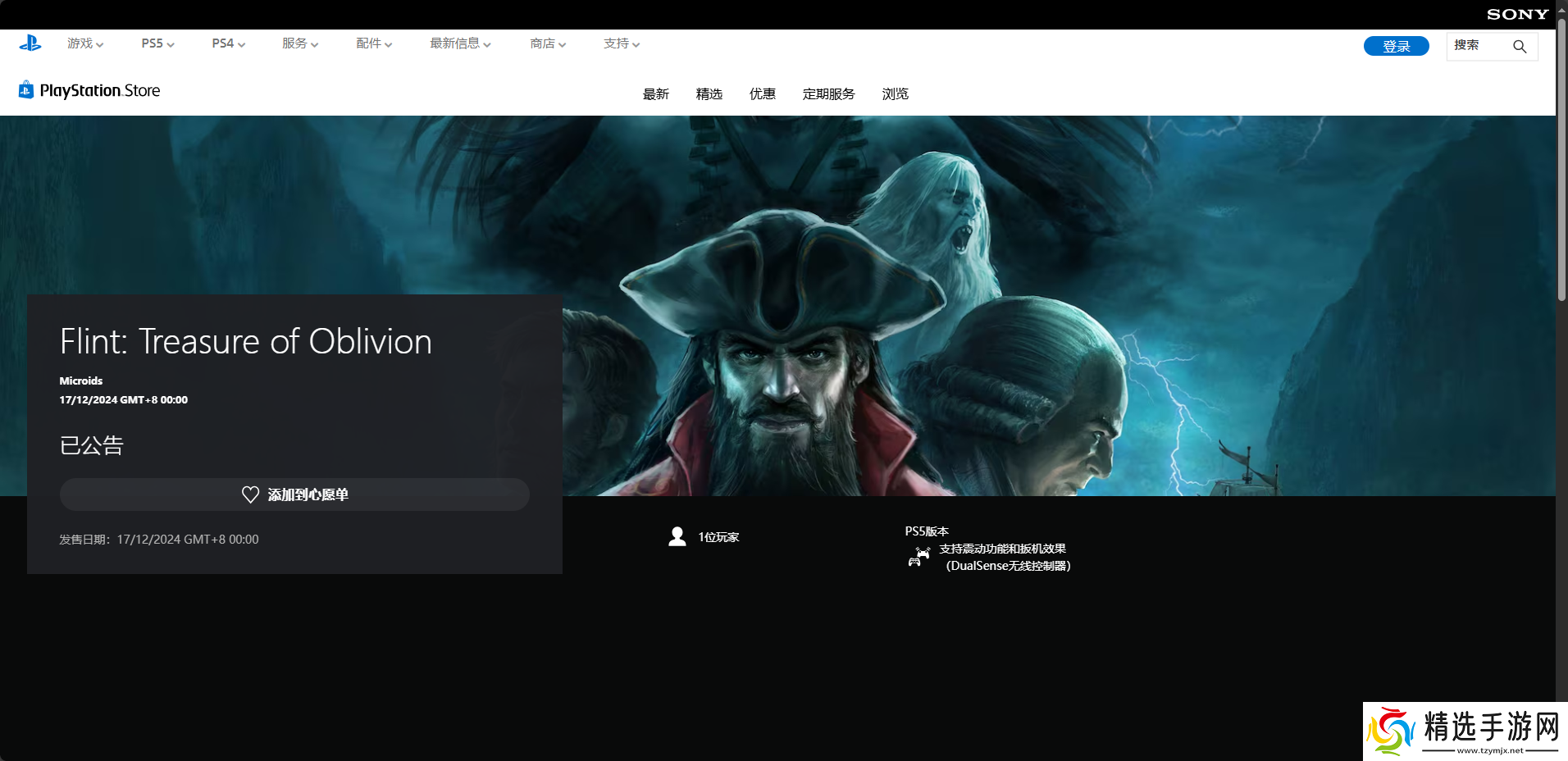Expand the 服务 navigation dropdown

coord(300,43)
